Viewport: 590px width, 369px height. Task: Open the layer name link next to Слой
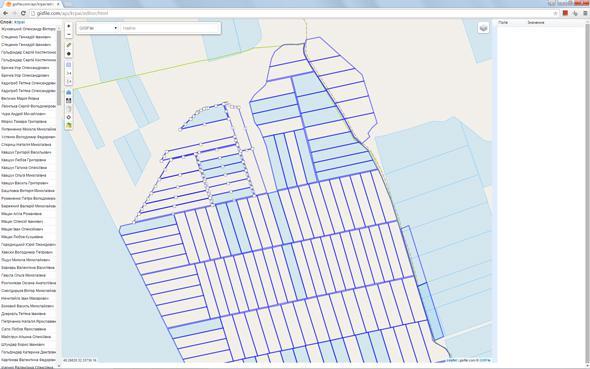19,22
